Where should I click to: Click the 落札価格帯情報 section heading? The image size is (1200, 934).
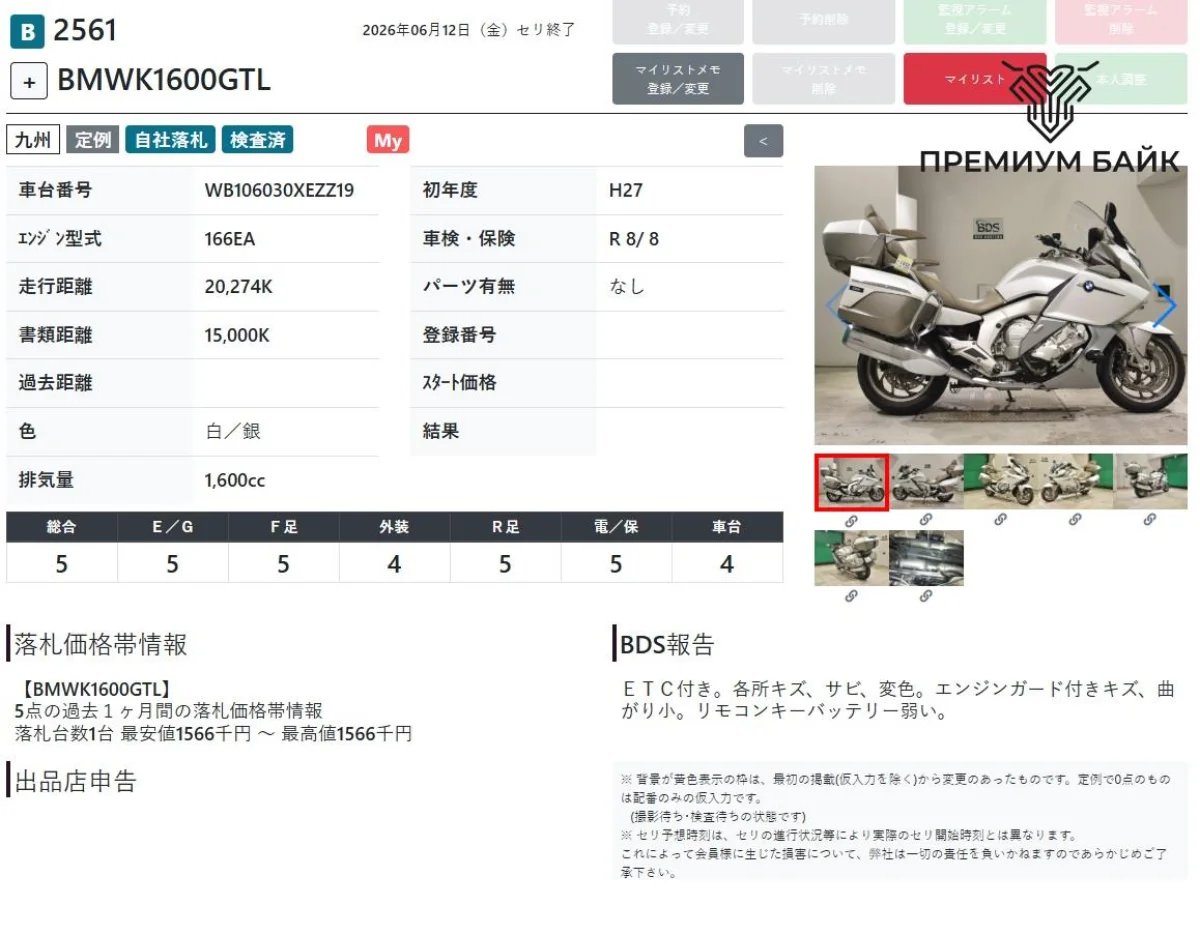101,644
